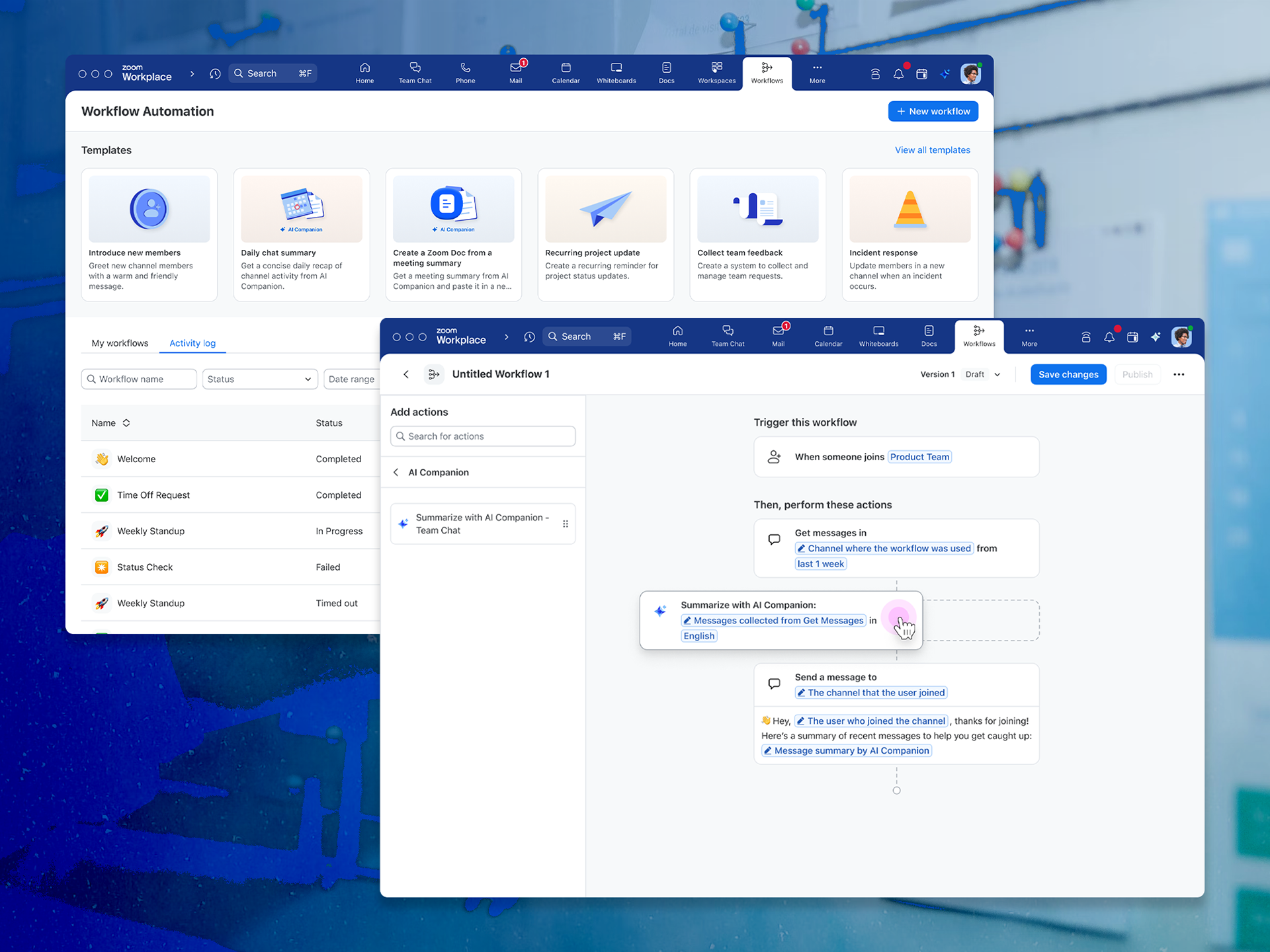Collapse AI Companion actions category back chevron
The width and height of the screenshot is (1270, 952).
[x=396, y=472]
